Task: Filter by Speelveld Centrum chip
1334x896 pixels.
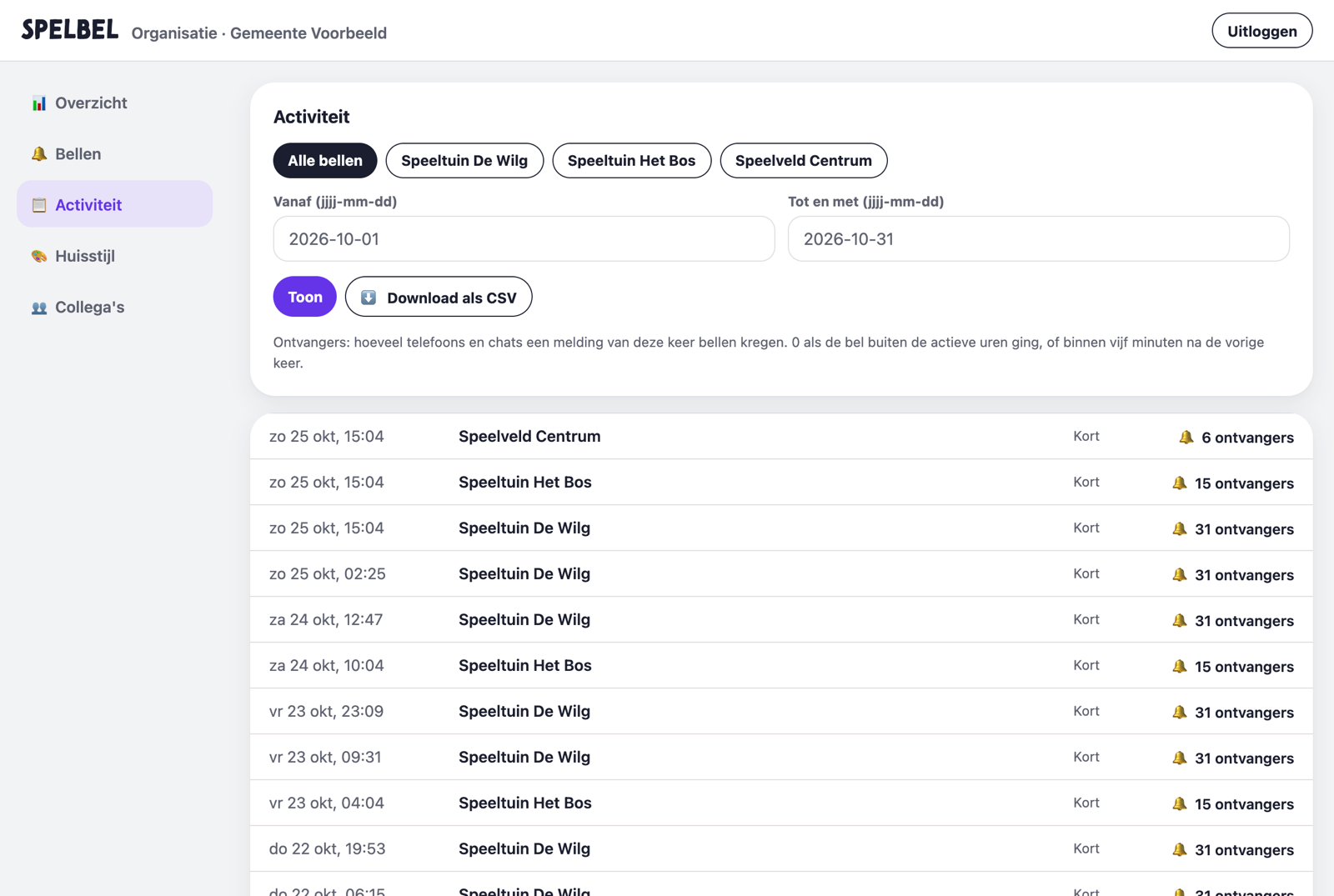Action: click(x=804, y=161)
